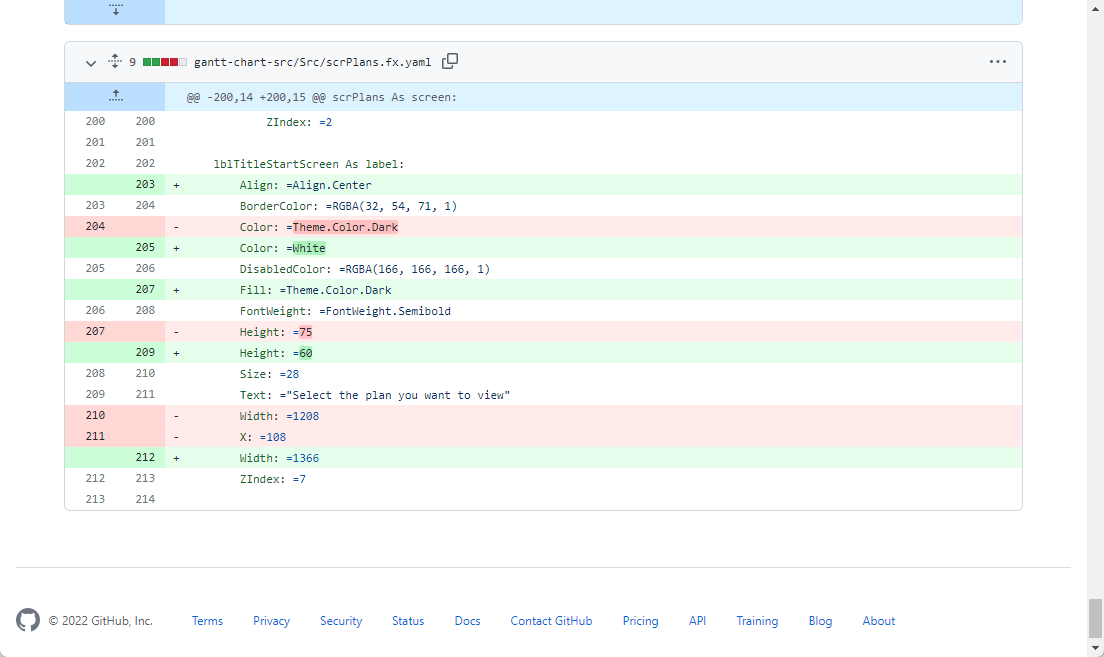Go to the Privacy page

tap(271, 621)
